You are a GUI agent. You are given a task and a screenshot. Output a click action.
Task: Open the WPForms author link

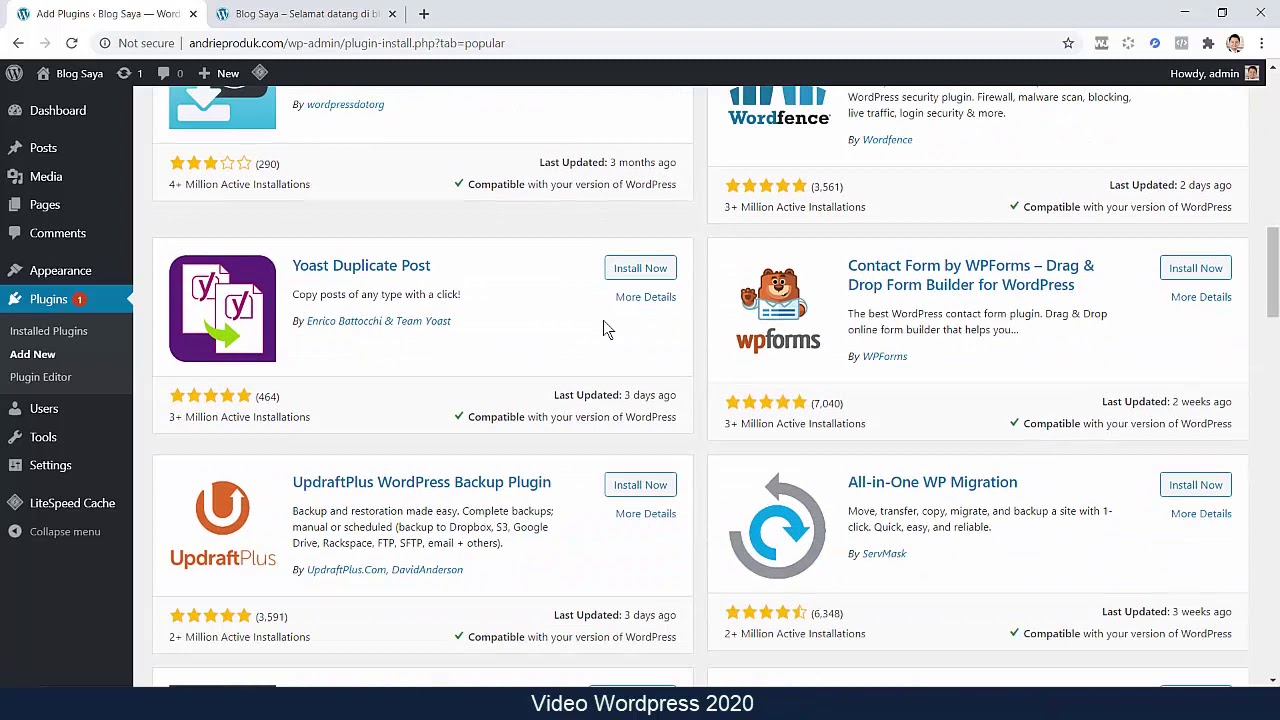click(884, 356)
